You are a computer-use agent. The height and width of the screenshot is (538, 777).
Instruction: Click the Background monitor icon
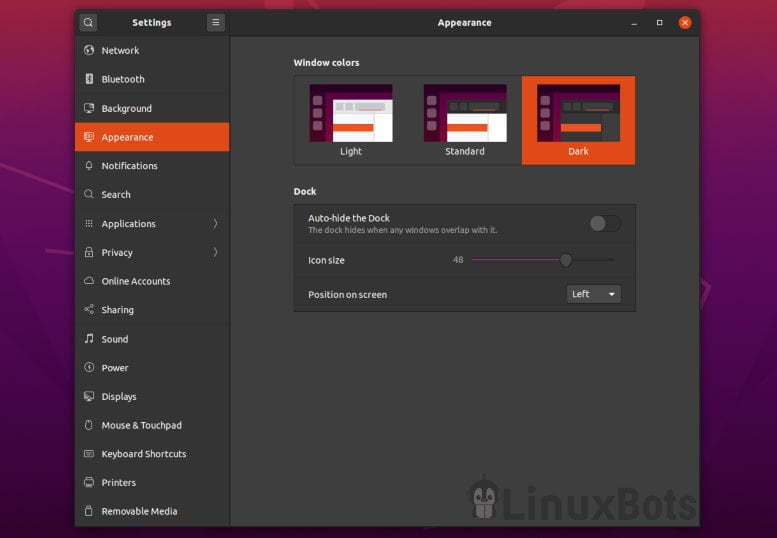[x=89, y=108]
